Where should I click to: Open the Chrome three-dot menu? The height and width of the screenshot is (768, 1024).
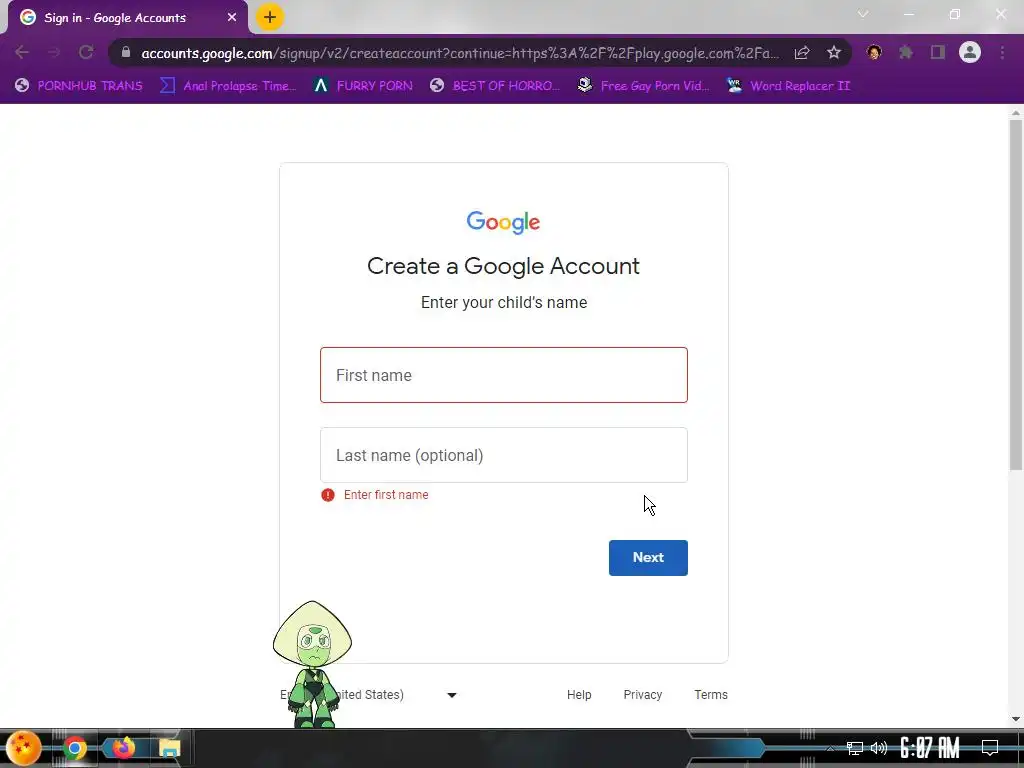[1002, 52]
